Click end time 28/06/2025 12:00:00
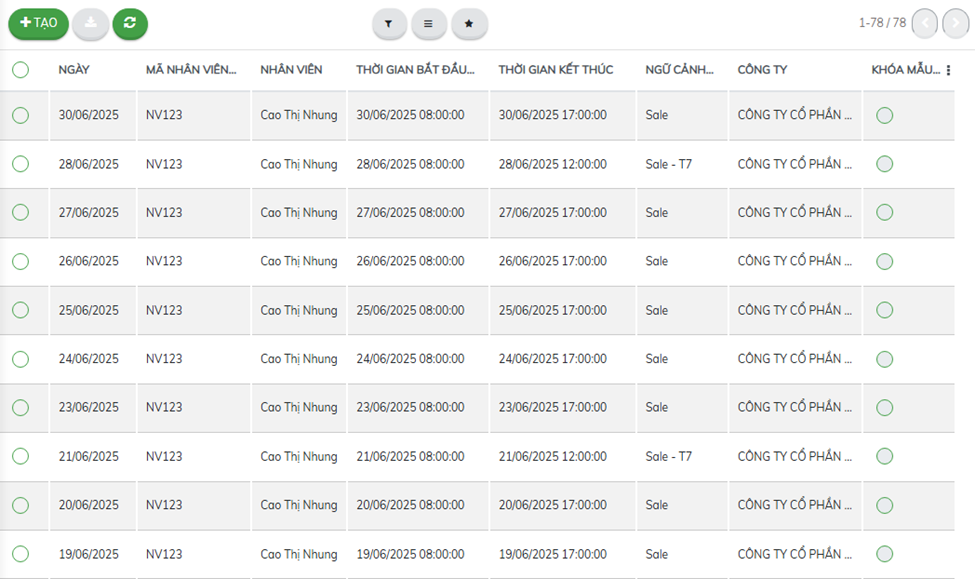975x579 pixels. click(x=552, y=164)
